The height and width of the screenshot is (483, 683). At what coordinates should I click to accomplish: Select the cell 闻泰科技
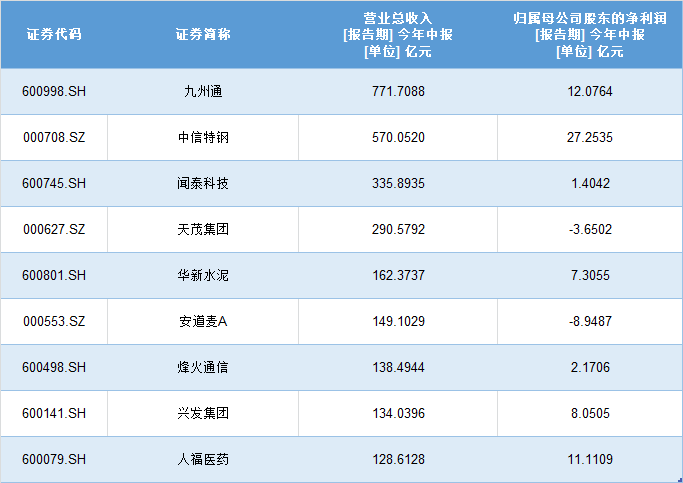(203, 183)
